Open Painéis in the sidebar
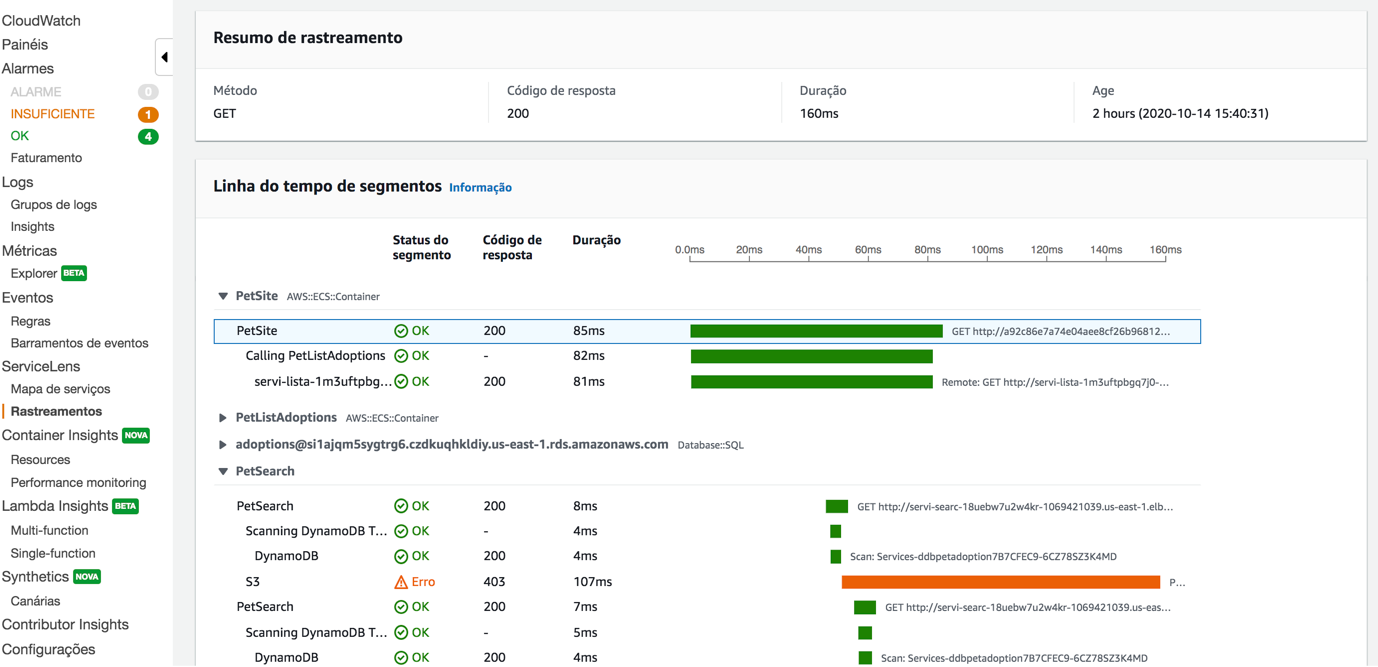The width and height of the screenshot is (1378, 667). (x=25, y=44)
